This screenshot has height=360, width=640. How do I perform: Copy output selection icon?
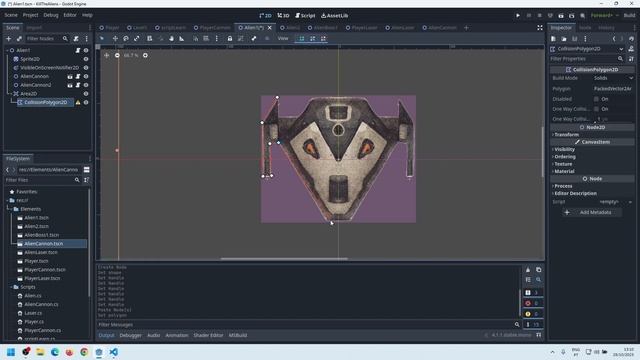[x=538, y=270]
